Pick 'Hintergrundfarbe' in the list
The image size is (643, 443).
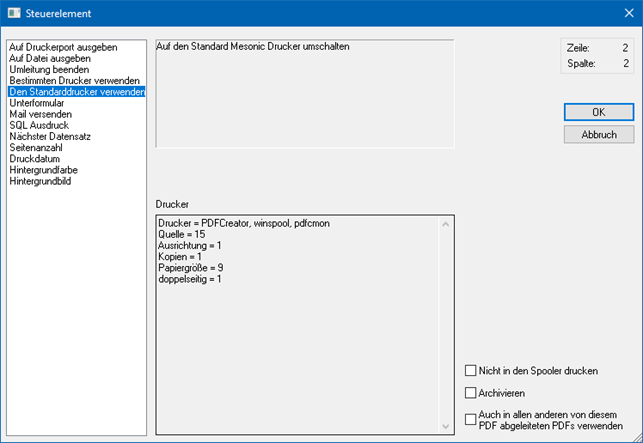(44, 170)
